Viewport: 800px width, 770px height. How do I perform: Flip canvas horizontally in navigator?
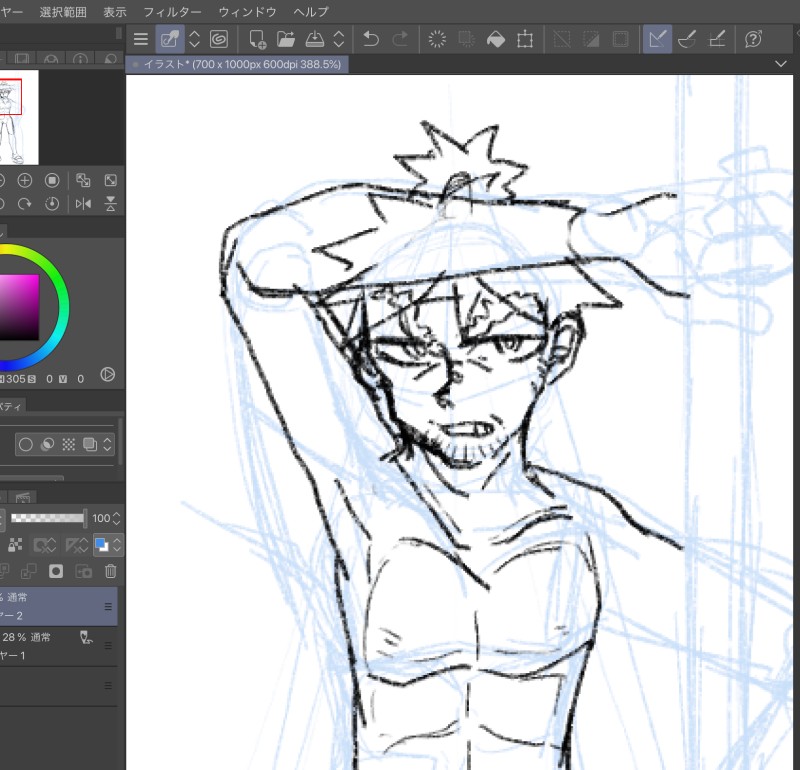(x=83, y=204)
